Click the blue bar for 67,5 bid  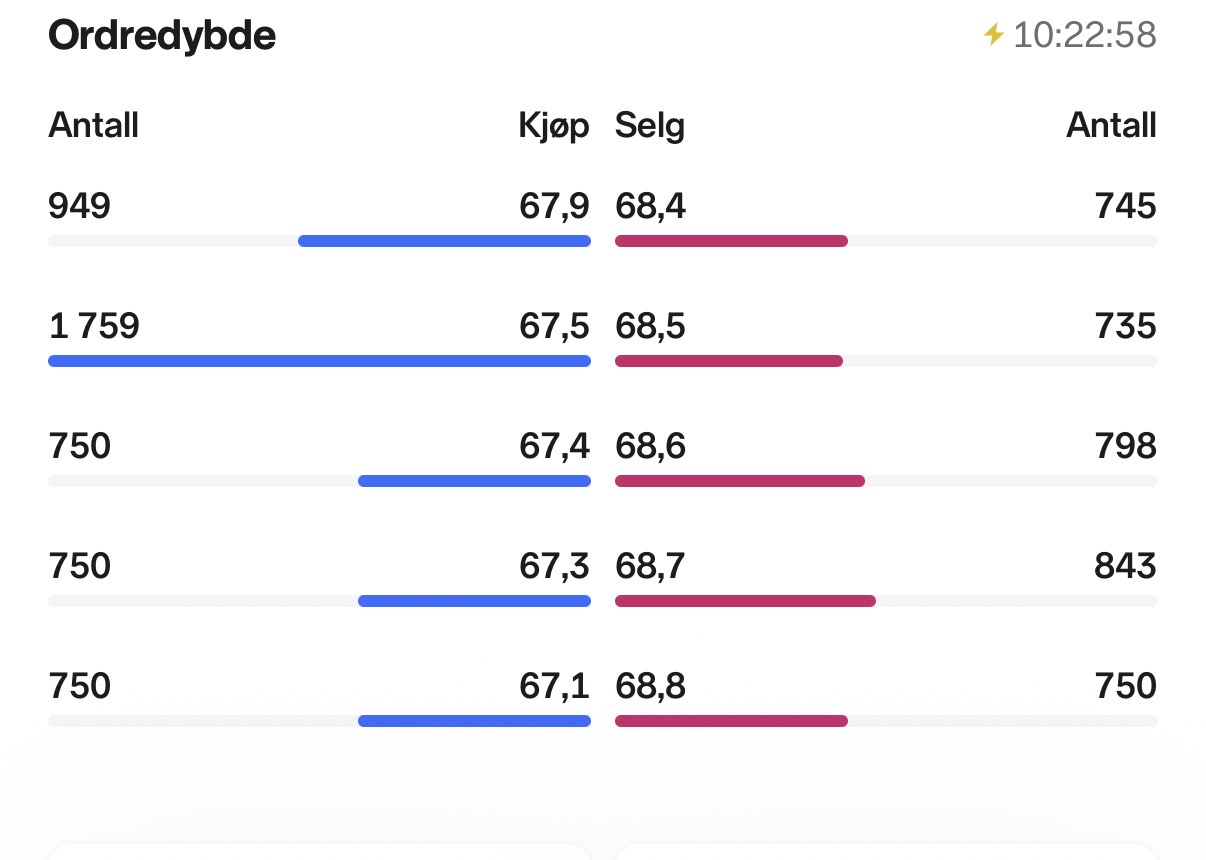pos(319,361)
